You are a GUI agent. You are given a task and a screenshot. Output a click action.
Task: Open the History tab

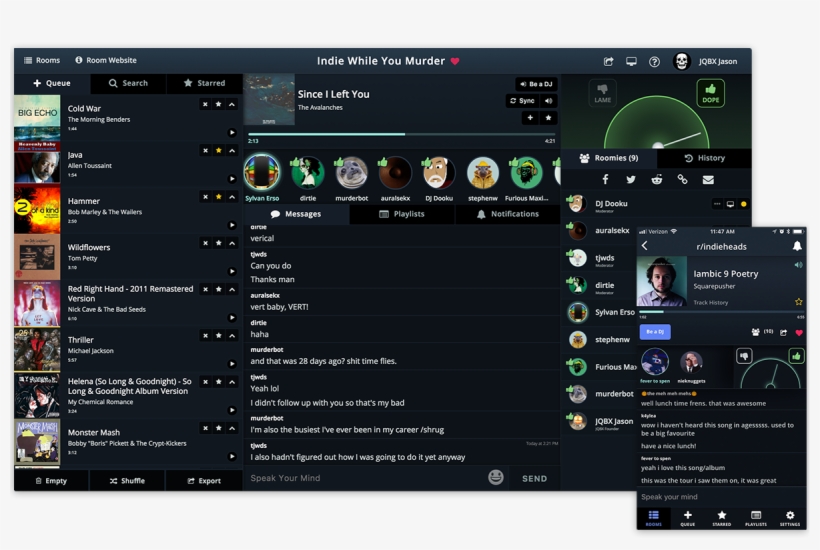click(704, 158)
